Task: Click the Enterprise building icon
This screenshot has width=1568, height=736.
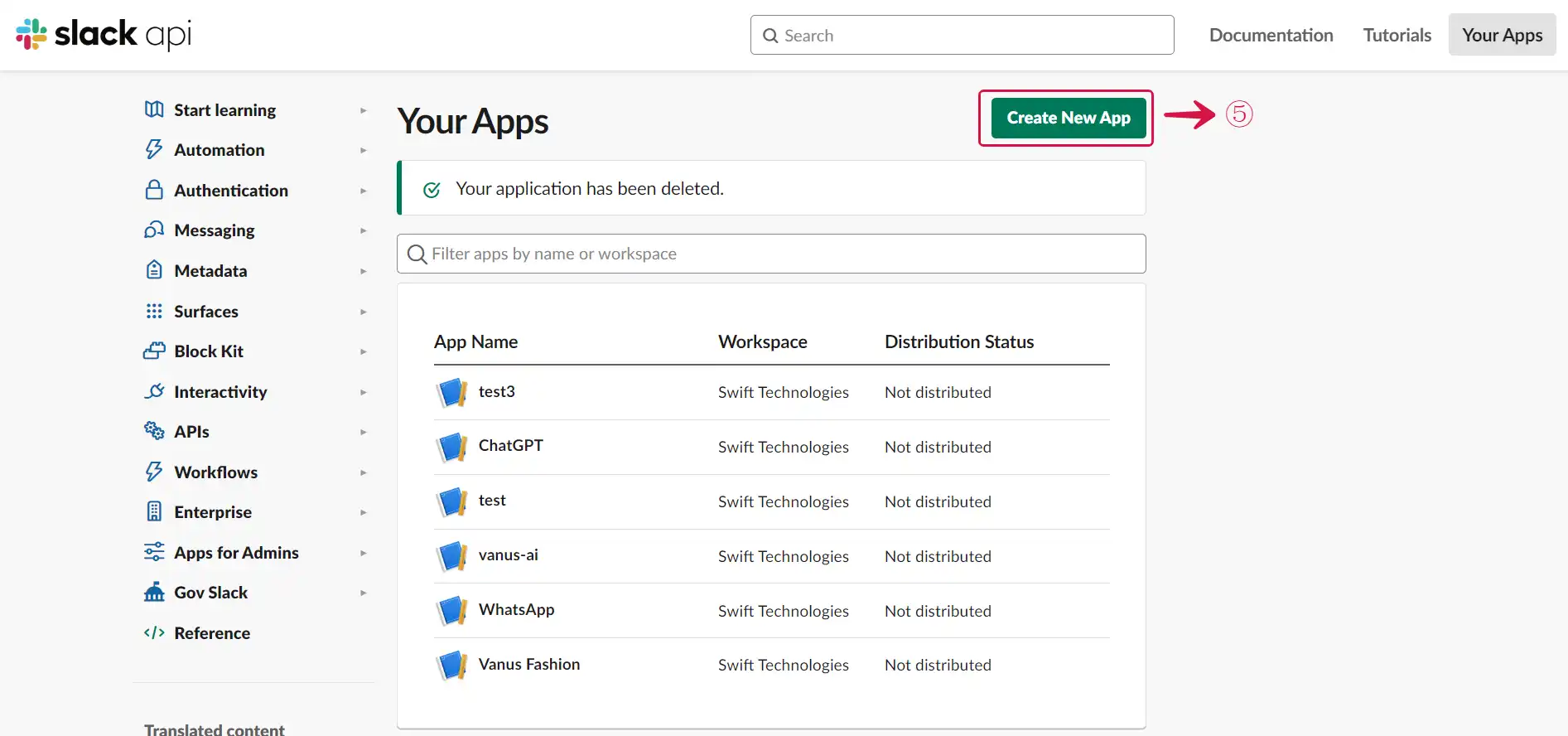Action: (154, 511)
